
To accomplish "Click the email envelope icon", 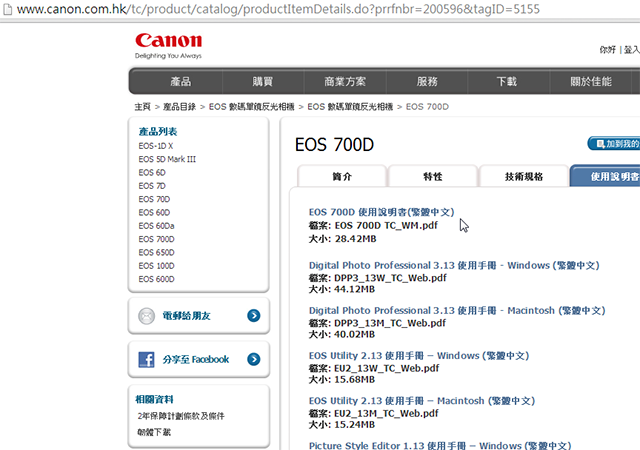I will coord(147,316).
